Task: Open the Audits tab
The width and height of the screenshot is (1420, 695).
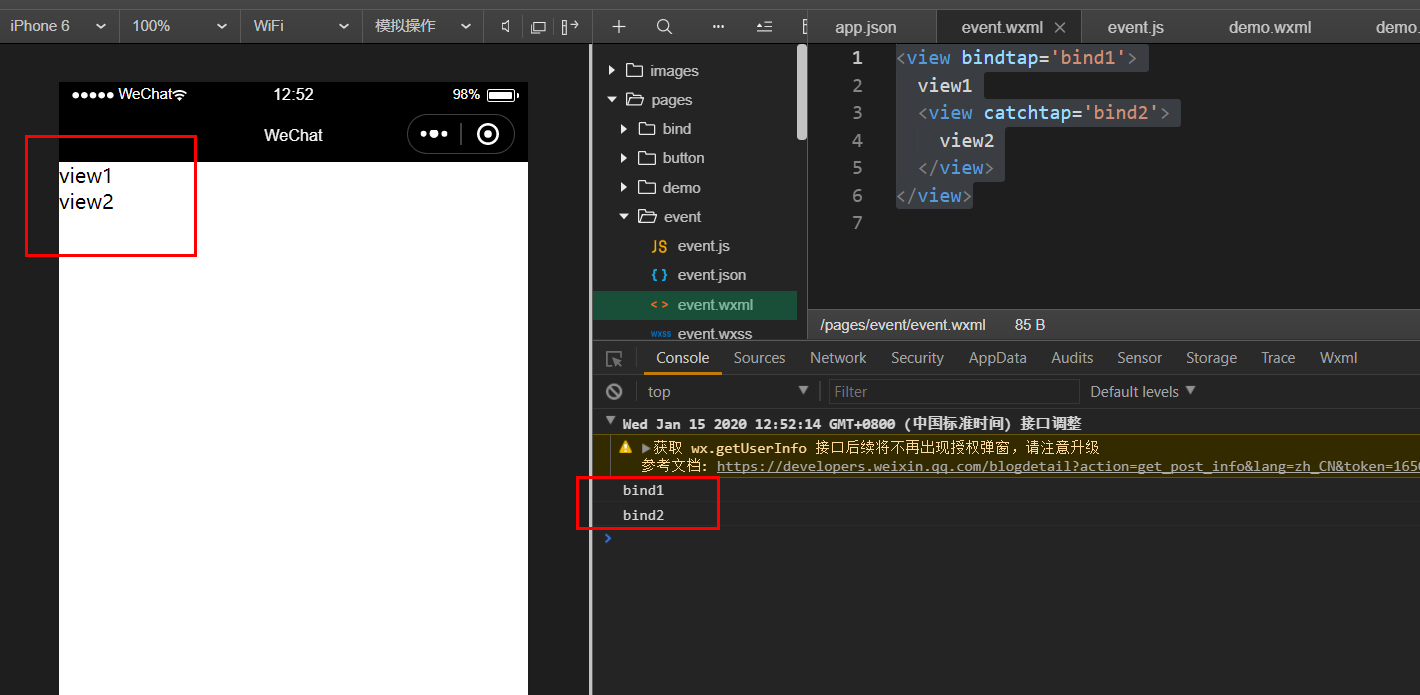Action: point(1072,358)
